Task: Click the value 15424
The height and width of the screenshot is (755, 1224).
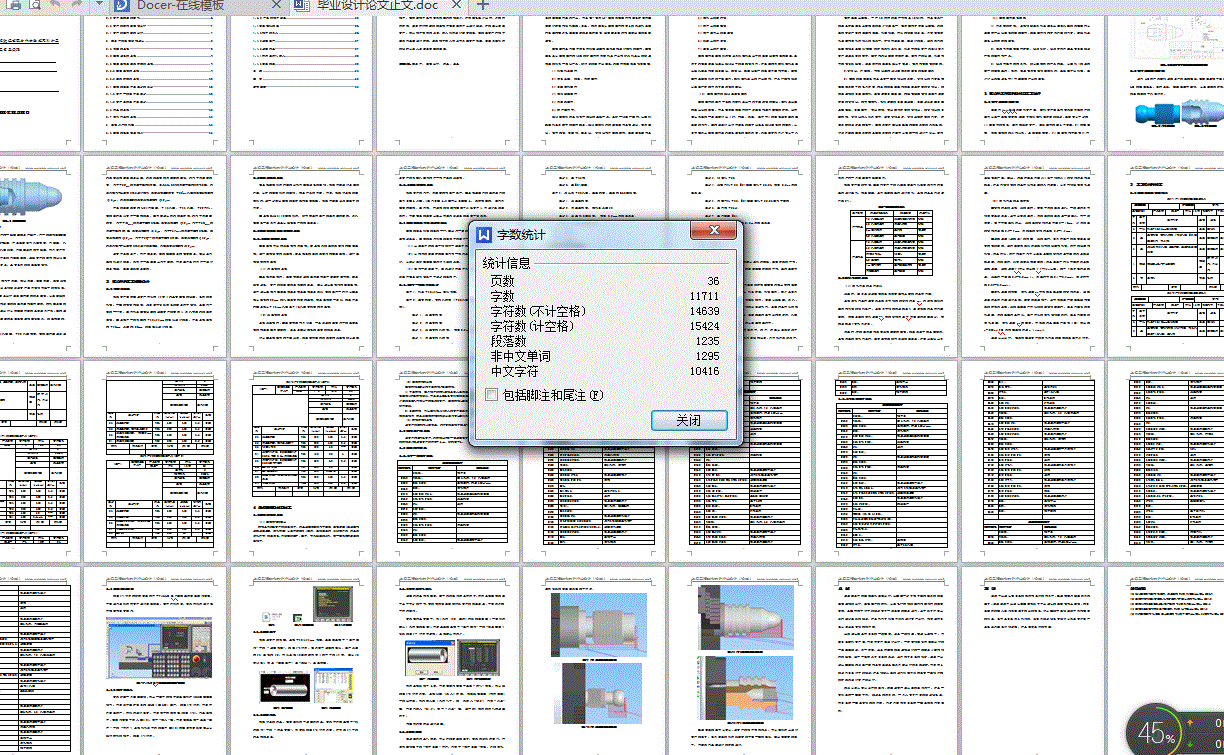Action: pos(704,326)
